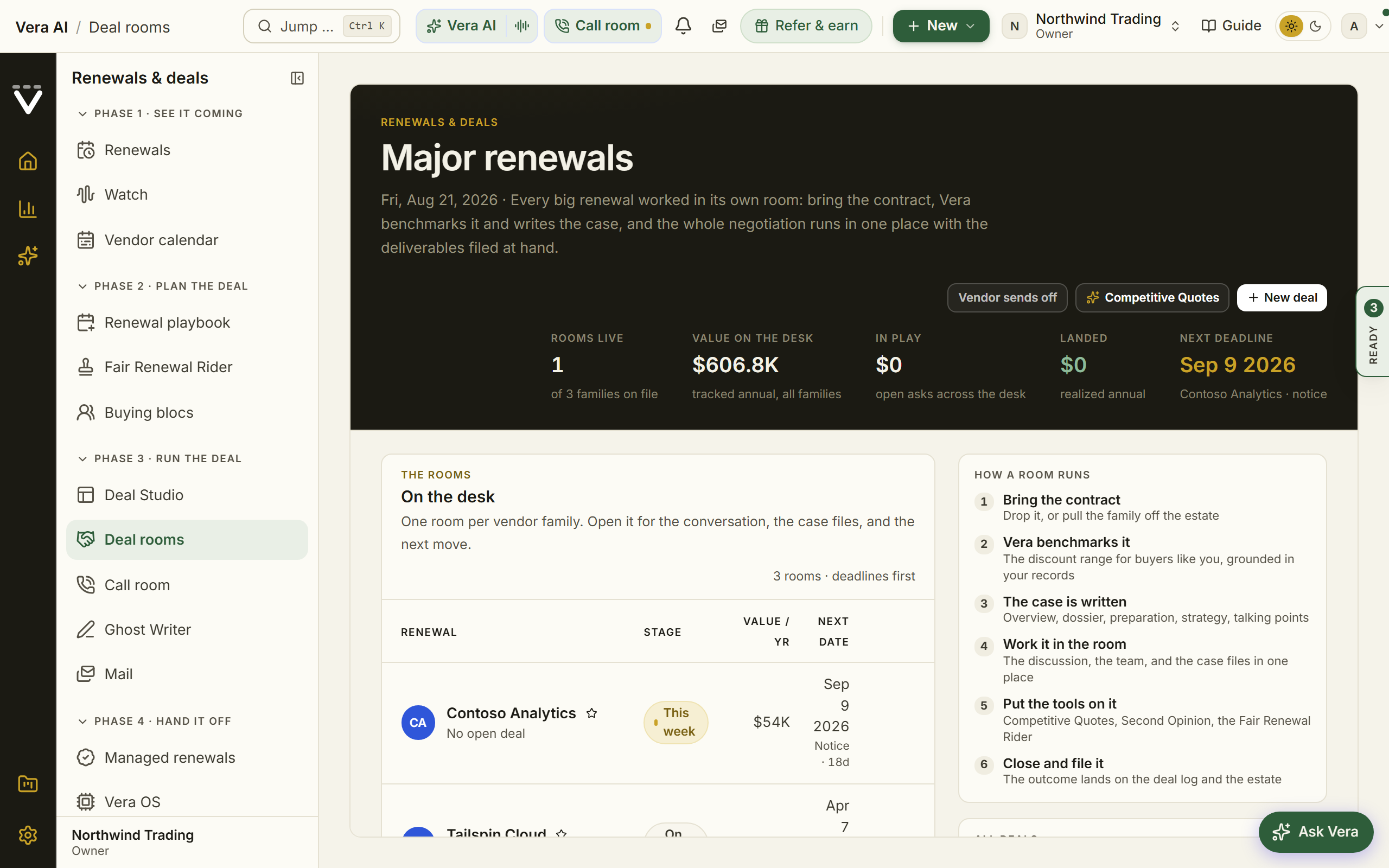This screenshot has height=868, width=1389.
Task: Collapse Phase 4 · Hand it off section
Action: click(x=154, y=721)
